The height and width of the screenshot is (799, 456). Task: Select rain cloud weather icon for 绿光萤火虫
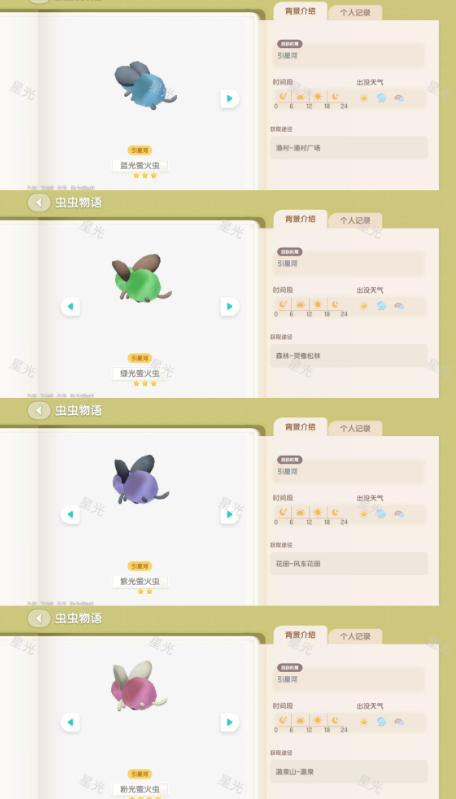[x=381, y=306]
